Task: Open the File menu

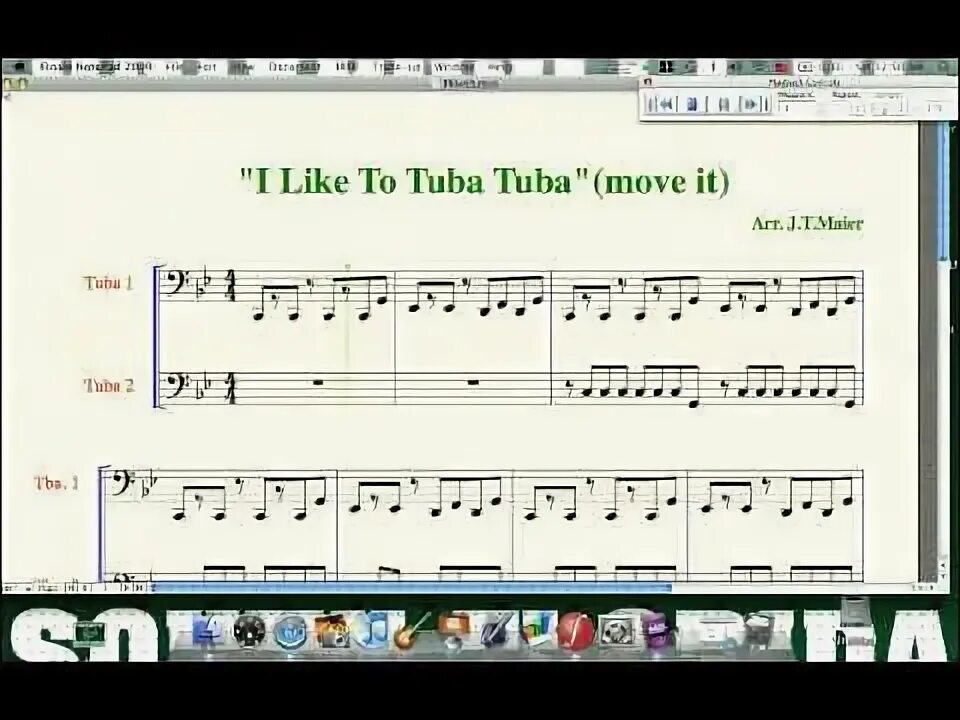Action: click(174, 67)
